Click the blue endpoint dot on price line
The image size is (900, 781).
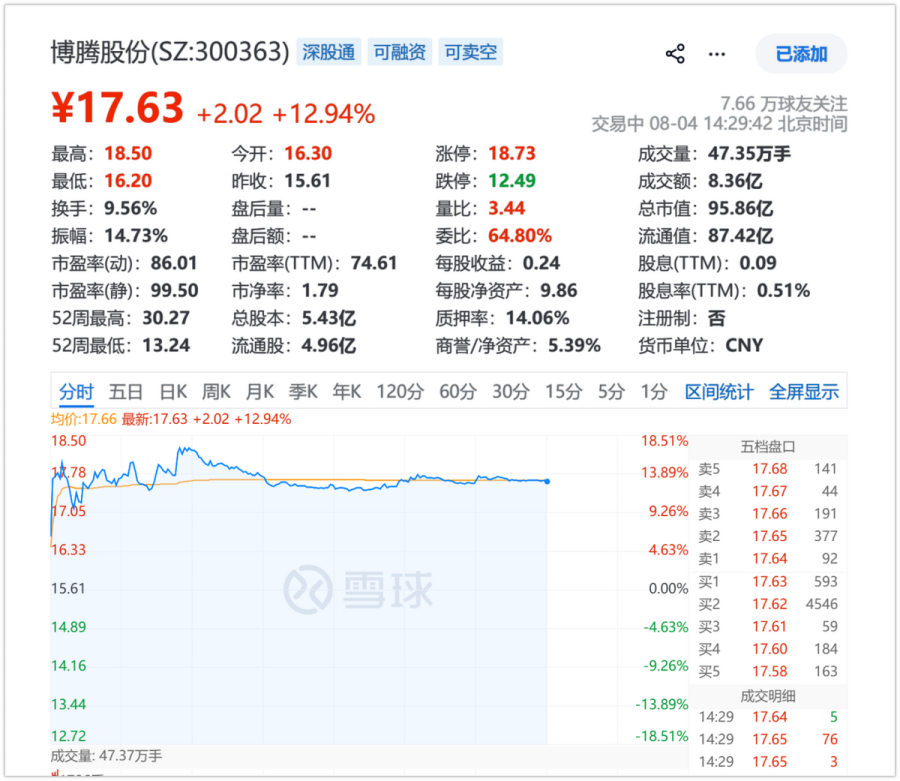pyautogui.click(x=547, y=481)
